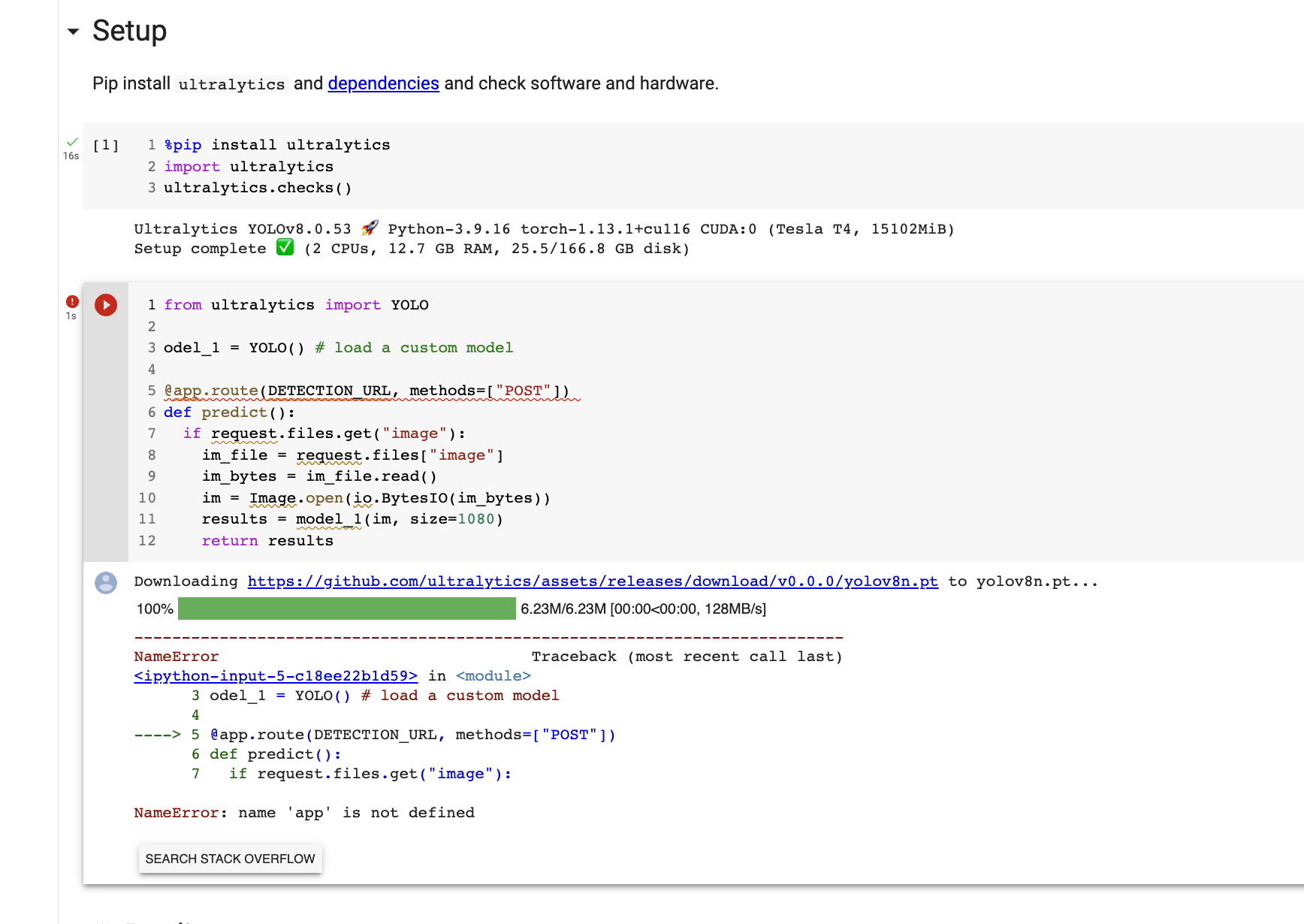Run the second code cell
Viewport: 1304px width, 924px height.
[x=105, y=305]
